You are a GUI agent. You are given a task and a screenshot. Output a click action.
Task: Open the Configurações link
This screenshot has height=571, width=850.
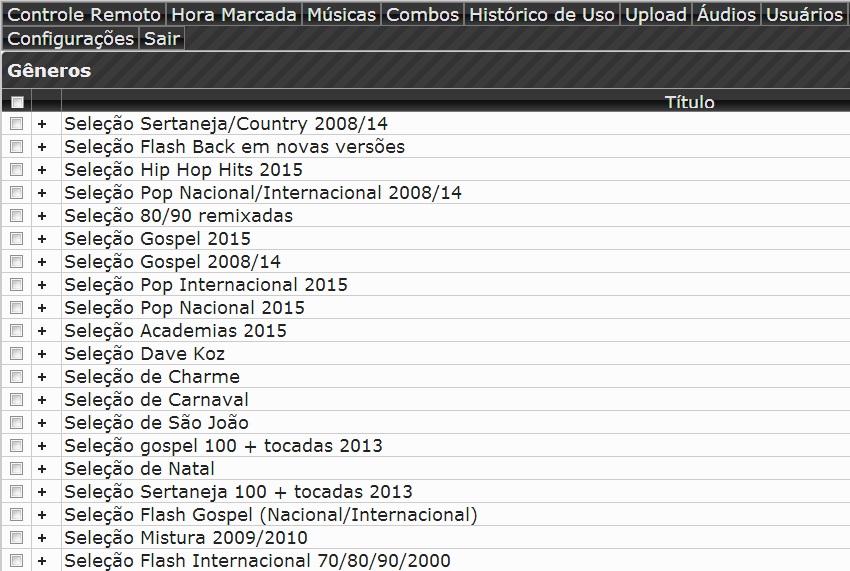tap(70, 39)
